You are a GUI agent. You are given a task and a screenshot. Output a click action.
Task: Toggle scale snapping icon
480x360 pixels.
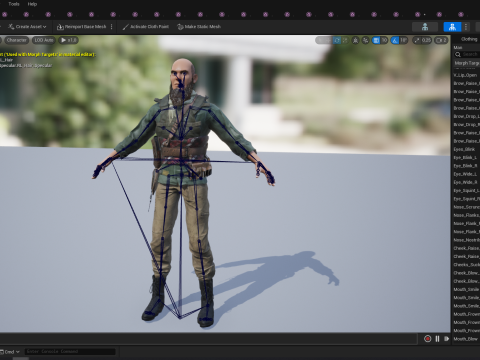(417, 40)
